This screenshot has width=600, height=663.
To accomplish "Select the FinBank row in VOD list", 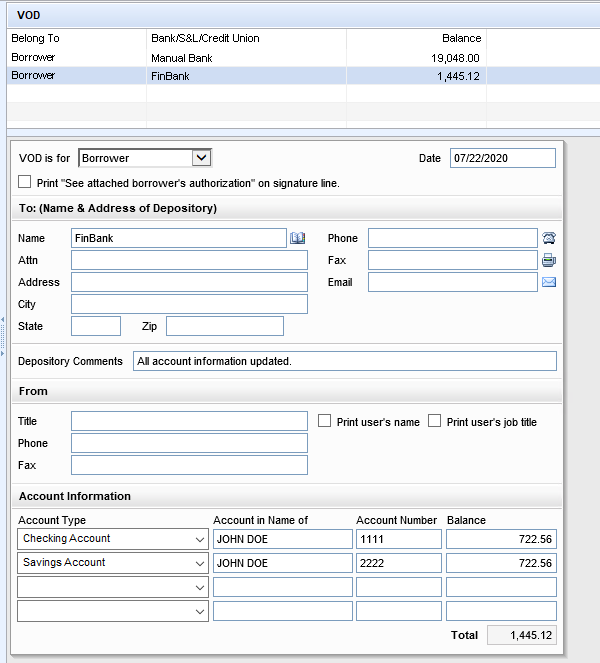I will tap(180, 75).
